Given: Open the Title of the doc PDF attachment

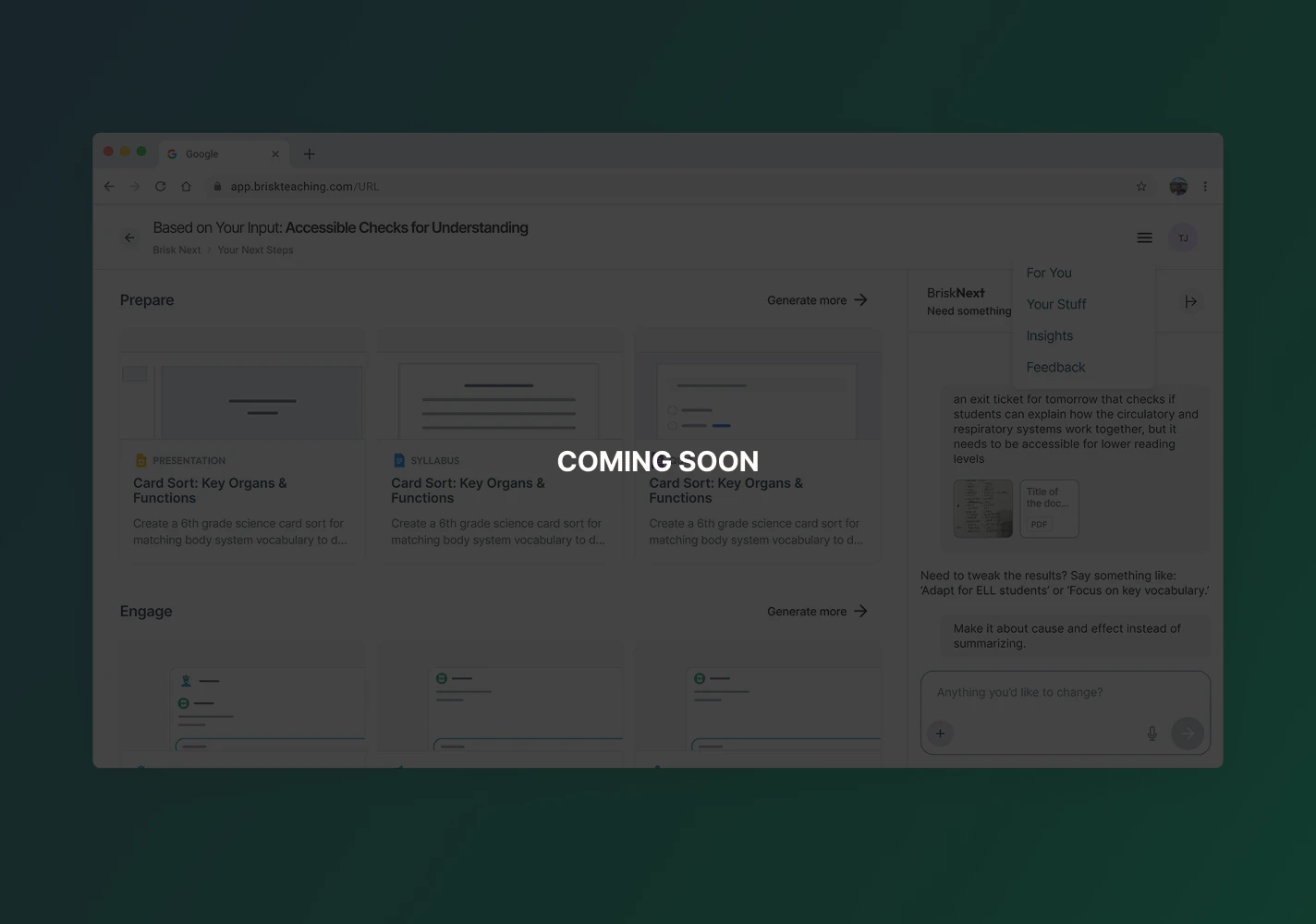Looking at the screenshot, I should (x=1049, y=508).
